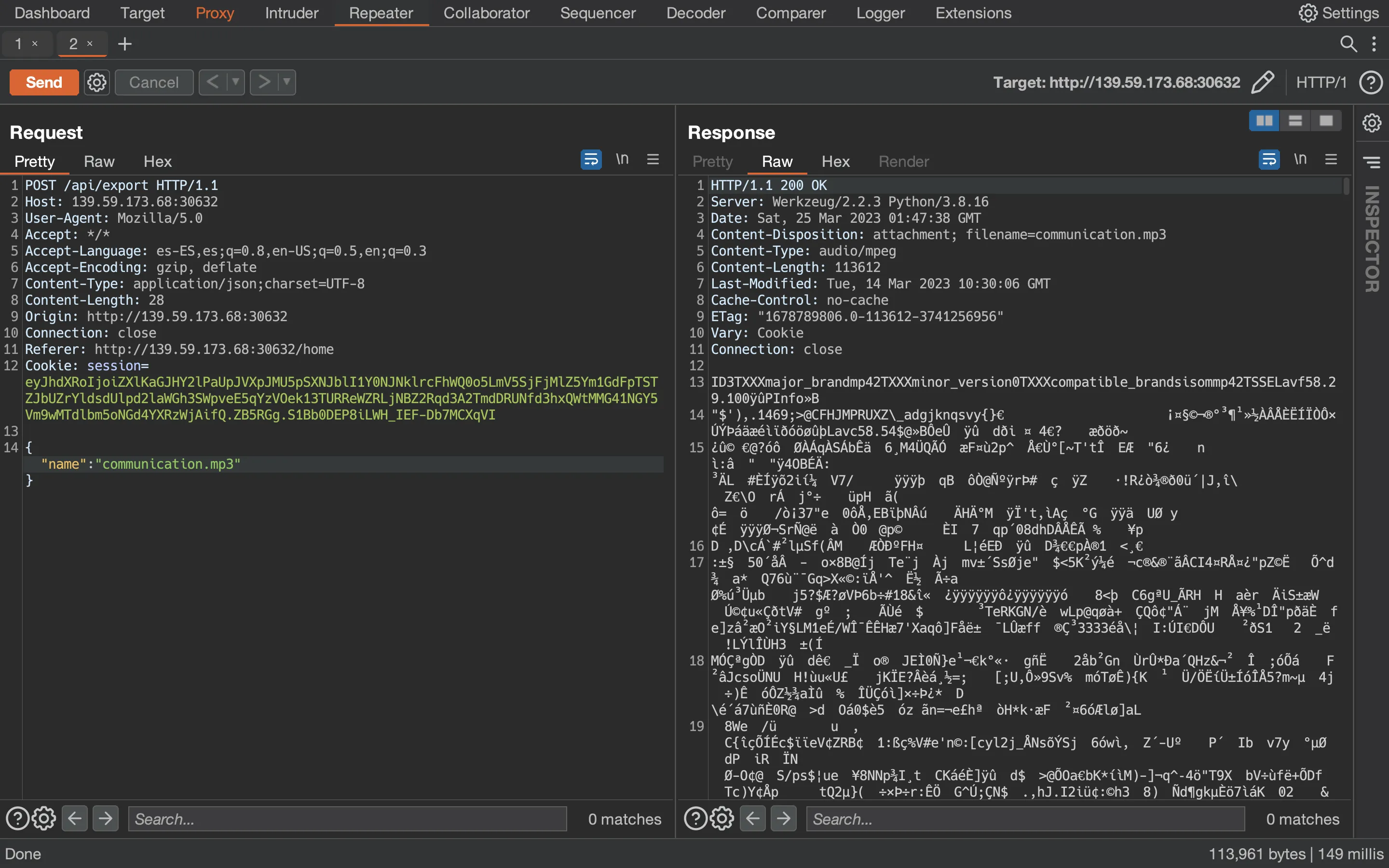Open the Dashboard tab
Image resolution: width=1389 pixels, height=868 pixels.
point(52,13)
